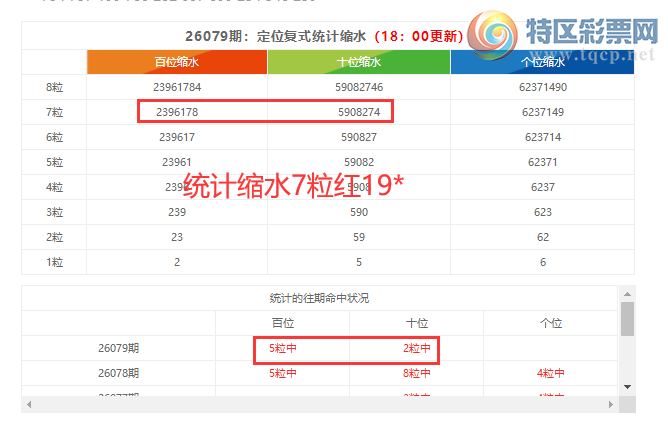
Task: Click the 十位 header in history table
Action: (417, 323)
